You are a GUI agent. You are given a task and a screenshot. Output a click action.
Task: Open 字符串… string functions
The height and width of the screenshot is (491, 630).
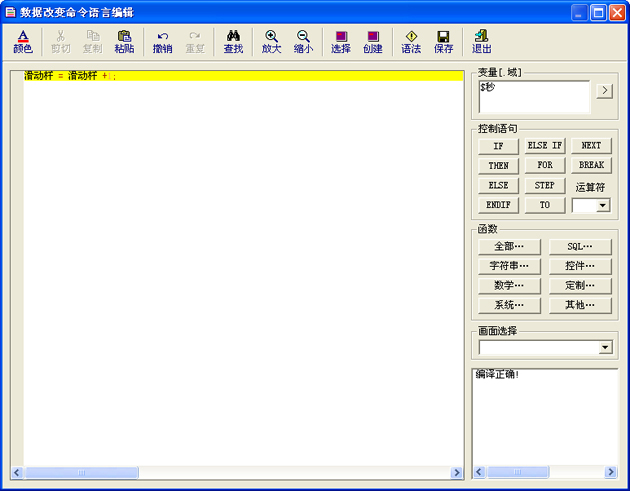pos(509,266)
